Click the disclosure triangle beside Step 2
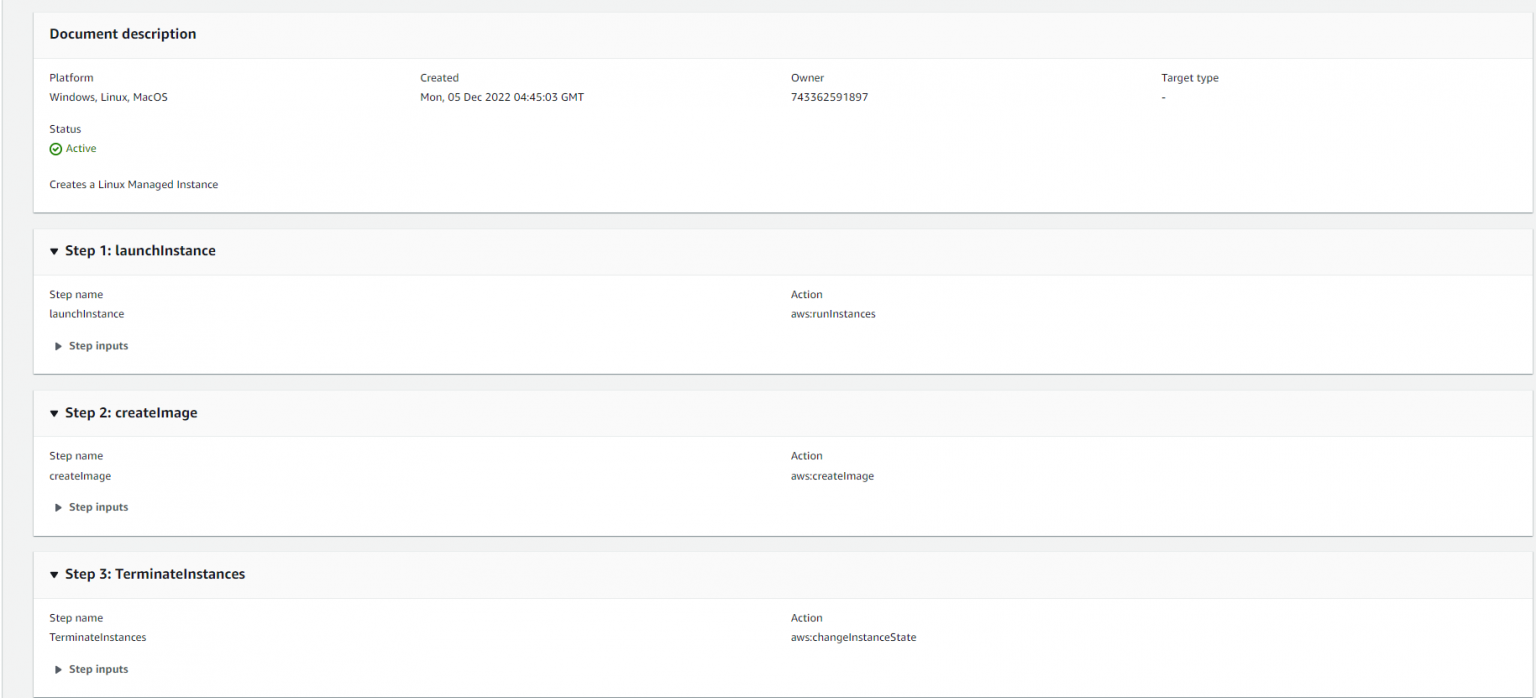Viewport: 1536px width, 698px height. (54, 412)
